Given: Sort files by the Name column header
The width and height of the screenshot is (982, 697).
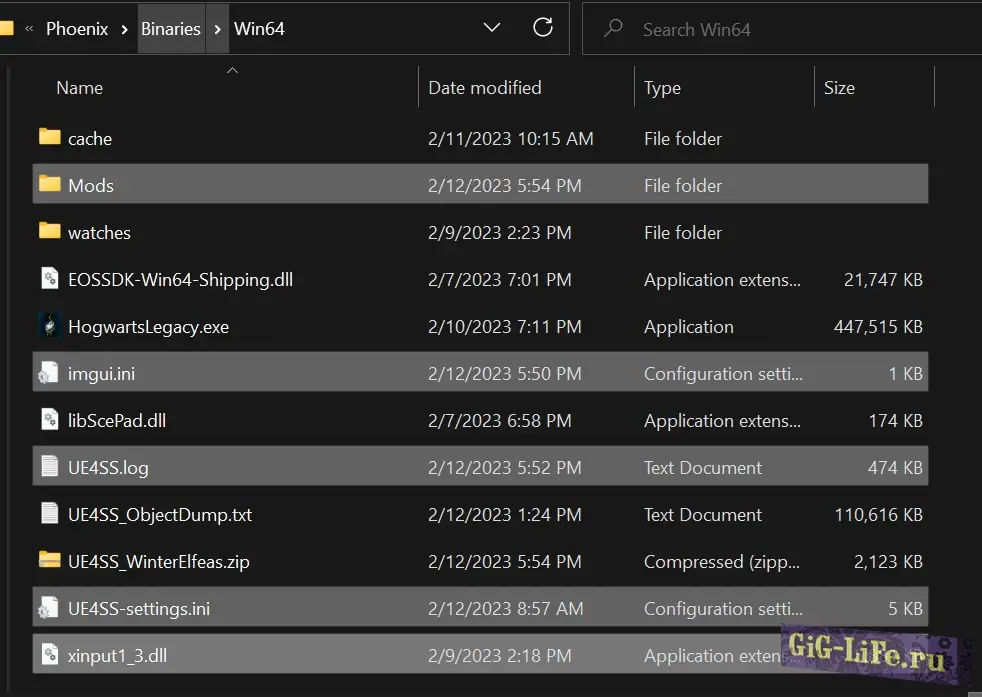Looking at the screenshot, I should tap(80, 88).
